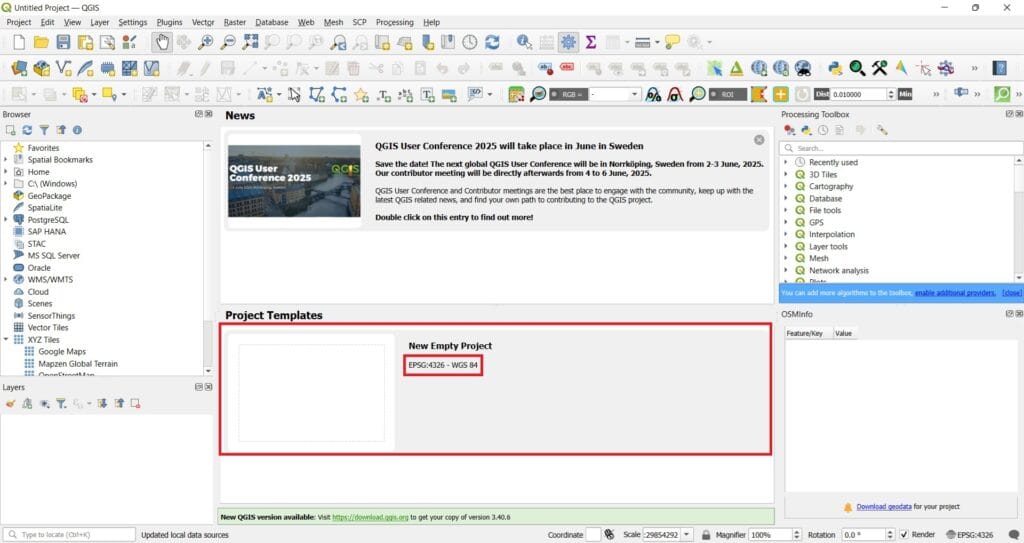Viewport: 1024px width, 543px height.
Task: Click the Zoom Out magnifier tool
Action: [228, 42]
